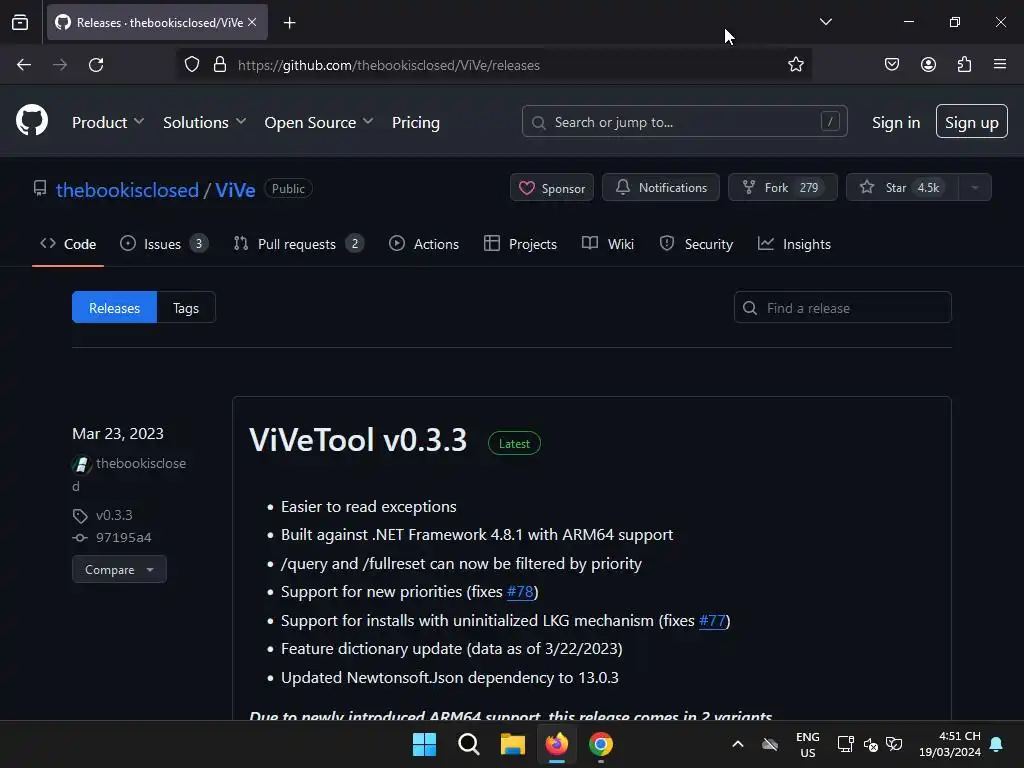Open the Pricing page
The width and height of the screenshot is (1024, 768).
coord(416,122)
